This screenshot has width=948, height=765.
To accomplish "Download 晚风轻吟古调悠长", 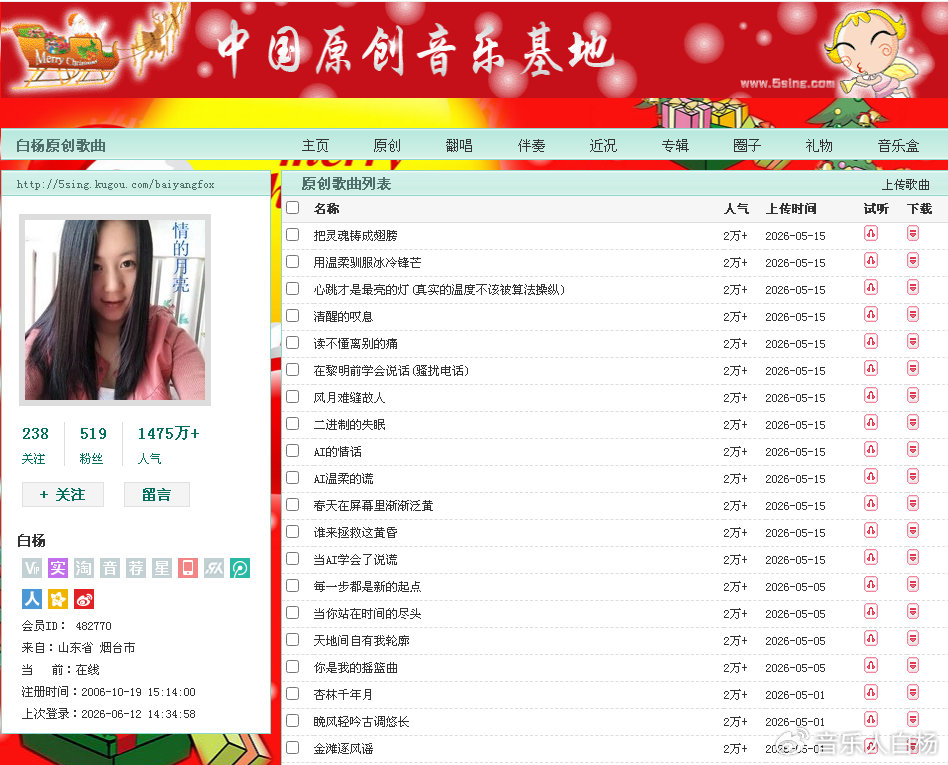I will [x=913, y=719].
